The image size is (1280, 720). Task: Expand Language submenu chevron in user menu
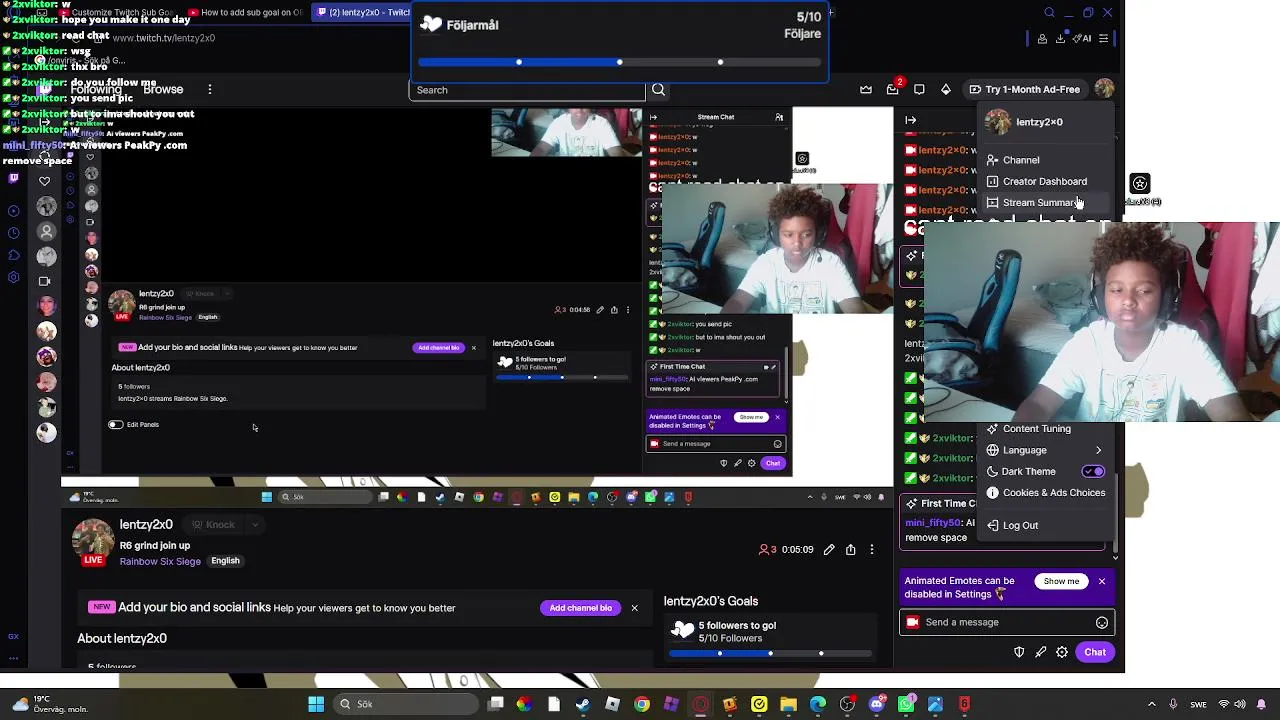click(x=1098, y=451)
